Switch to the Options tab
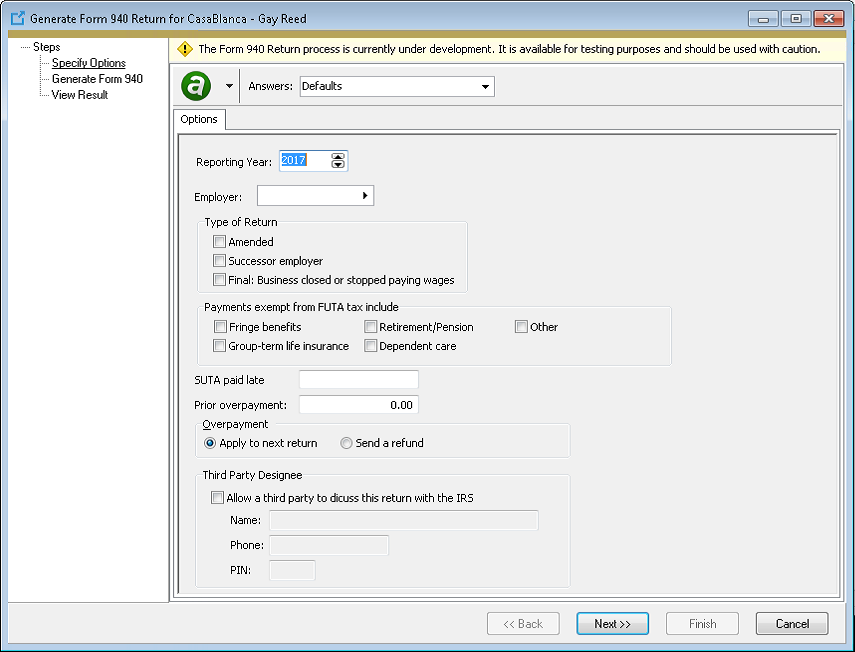 click(199, 119)
